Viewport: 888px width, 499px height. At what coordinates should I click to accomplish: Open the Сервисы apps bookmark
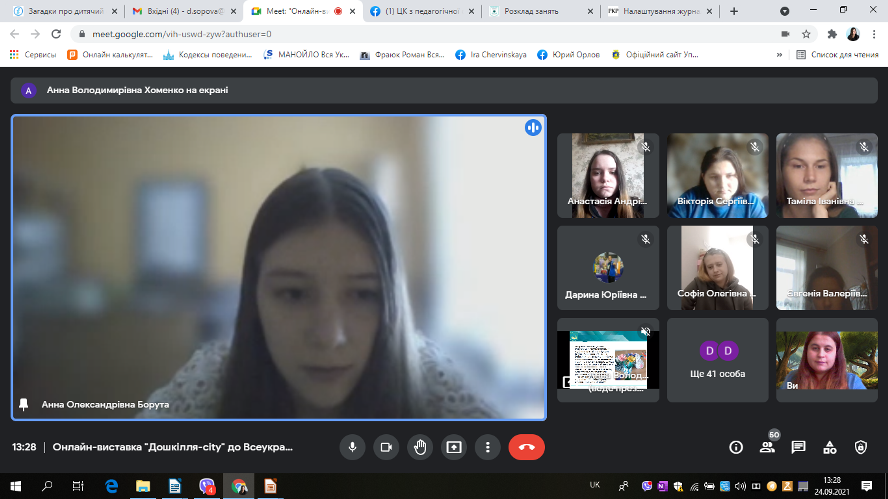tap(33, 55)
